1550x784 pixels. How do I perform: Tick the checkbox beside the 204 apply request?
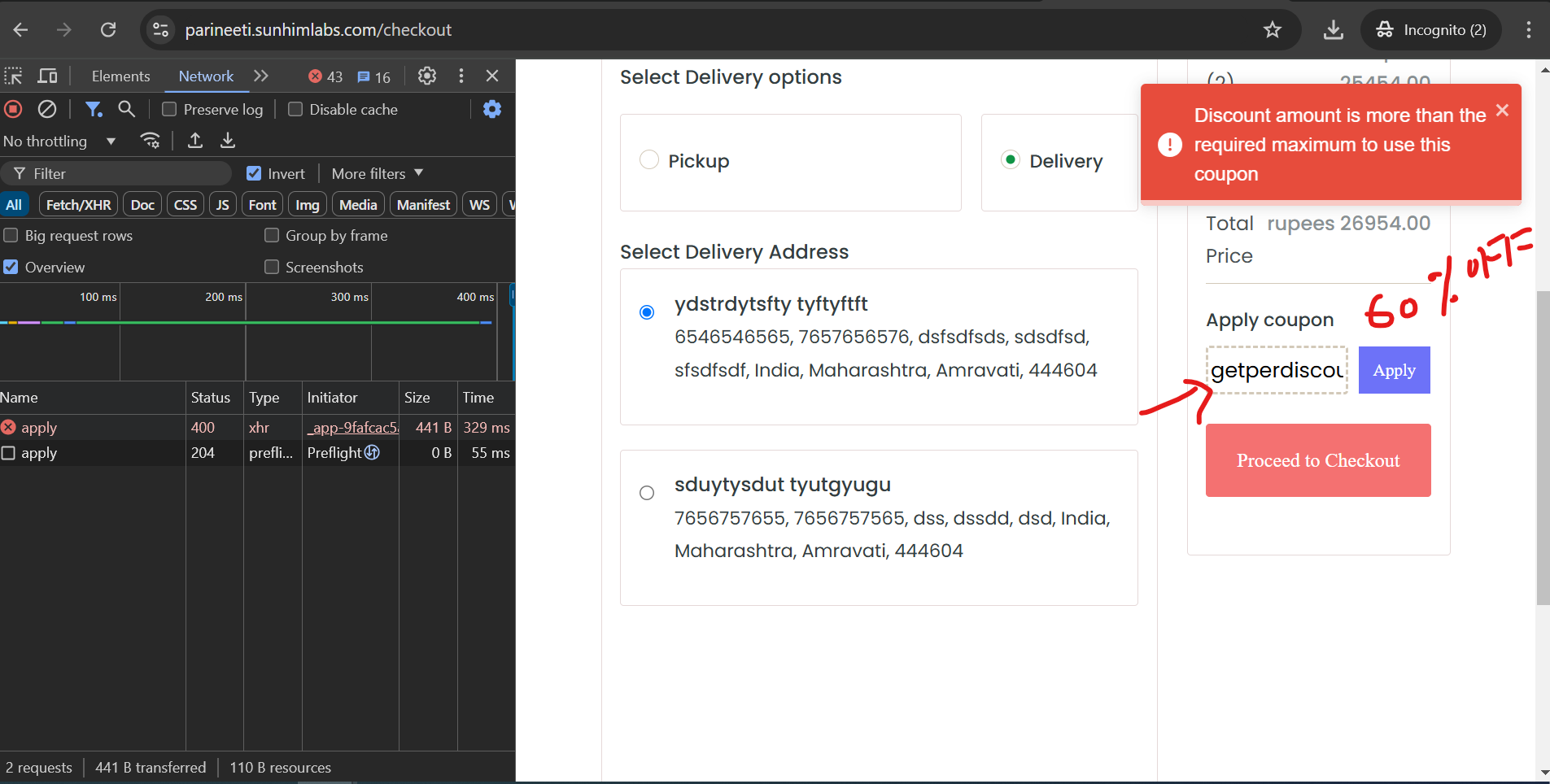click(x=8, y=453)
